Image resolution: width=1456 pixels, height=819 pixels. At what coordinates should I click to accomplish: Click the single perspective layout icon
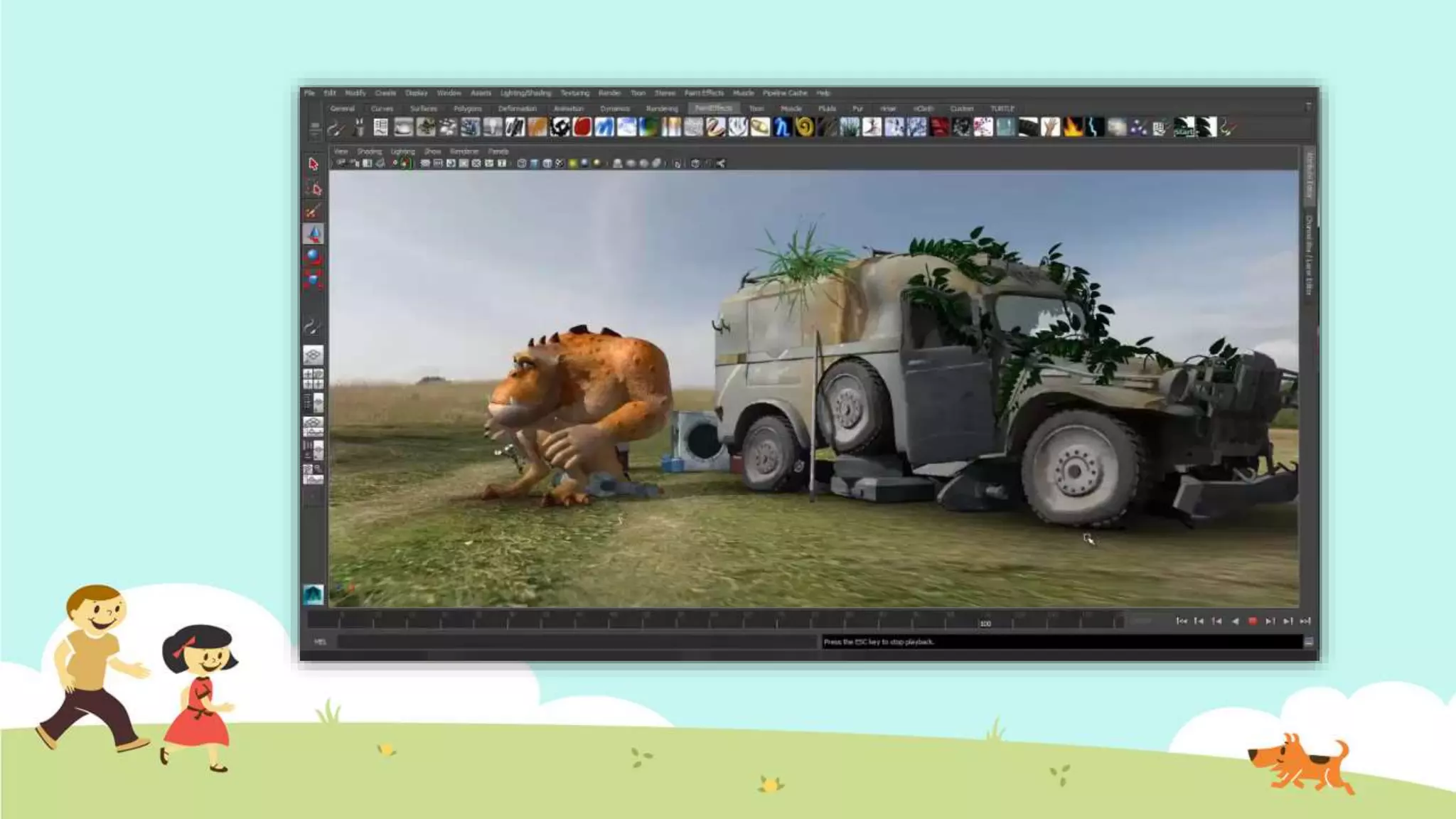[x=314, y=355]
